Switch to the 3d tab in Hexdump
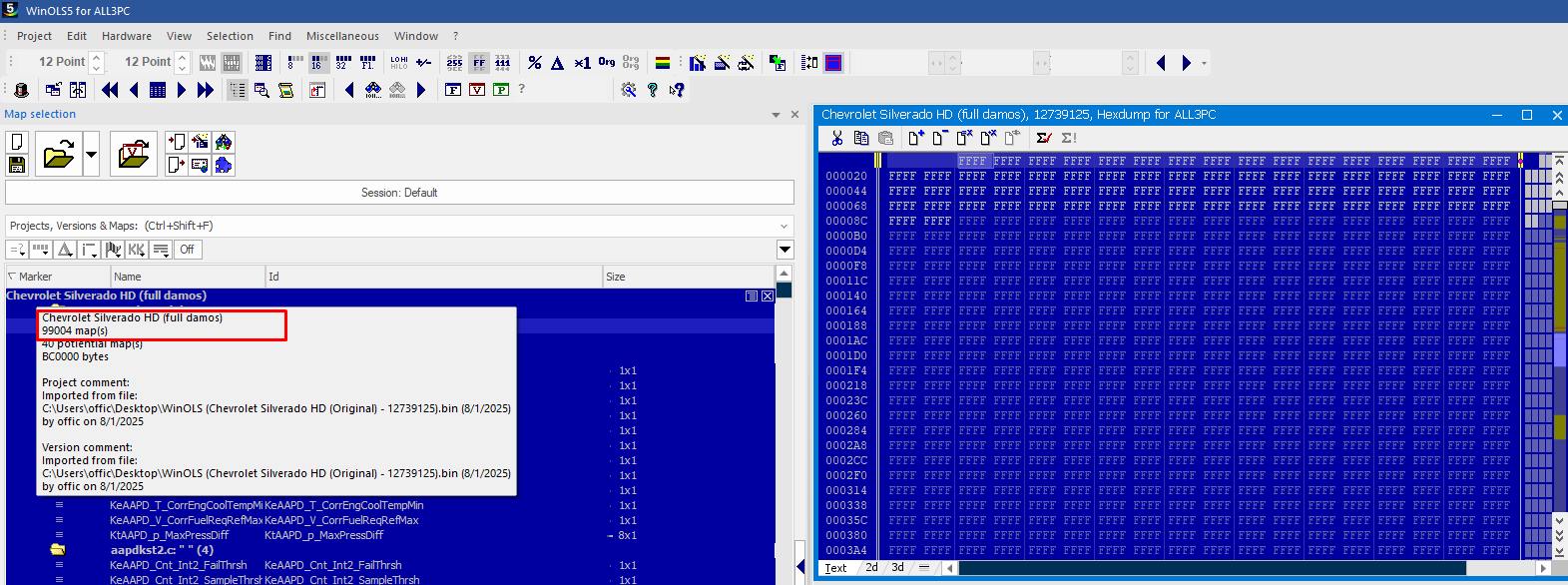 pos(897,567)
